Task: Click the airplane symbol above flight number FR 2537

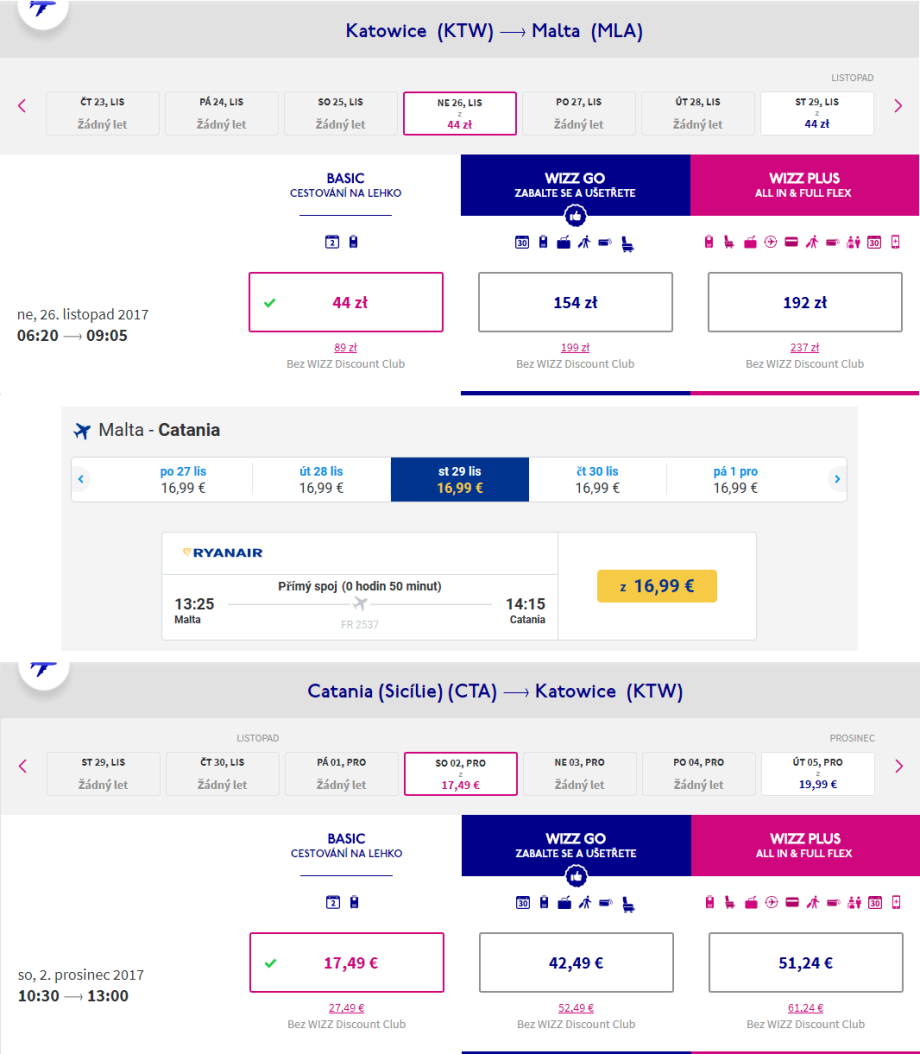Action: coord(360,603)
